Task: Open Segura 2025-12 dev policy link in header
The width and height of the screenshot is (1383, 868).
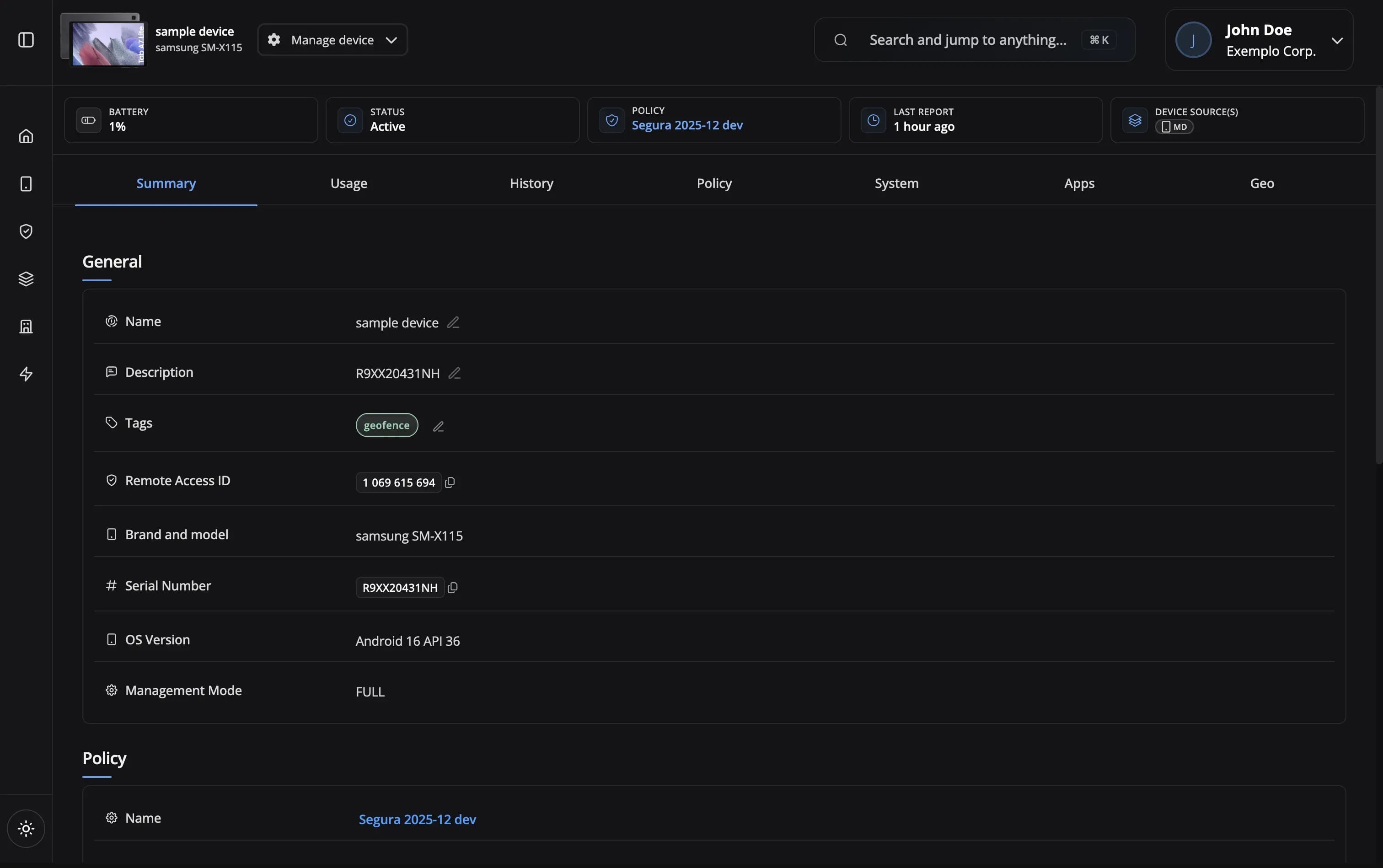Action: (686, 125)
